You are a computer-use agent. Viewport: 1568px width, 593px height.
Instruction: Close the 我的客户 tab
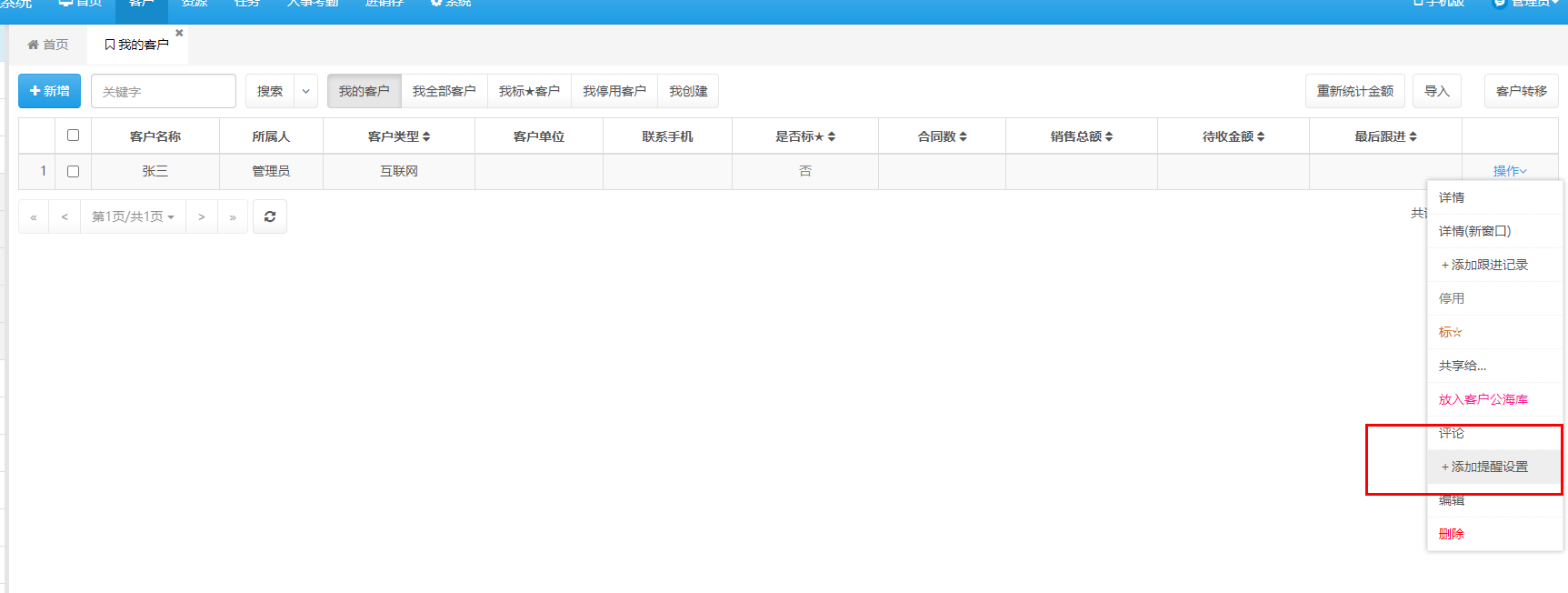[179, 33]
